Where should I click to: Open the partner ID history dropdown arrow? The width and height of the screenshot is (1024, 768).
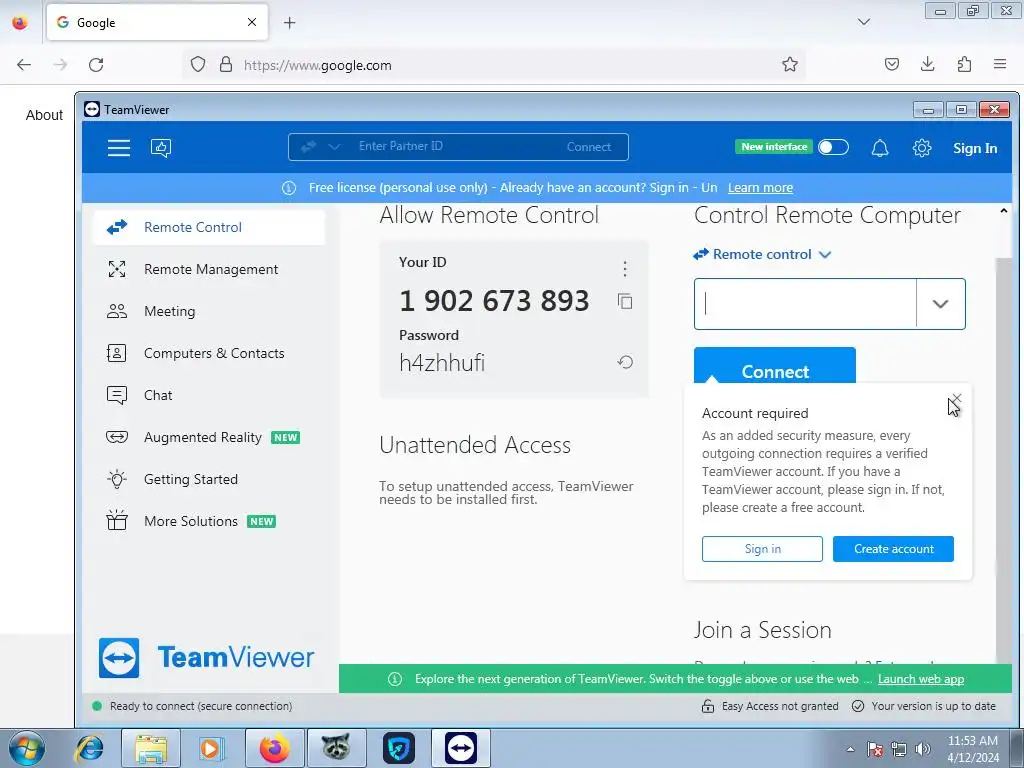[940, 304]
